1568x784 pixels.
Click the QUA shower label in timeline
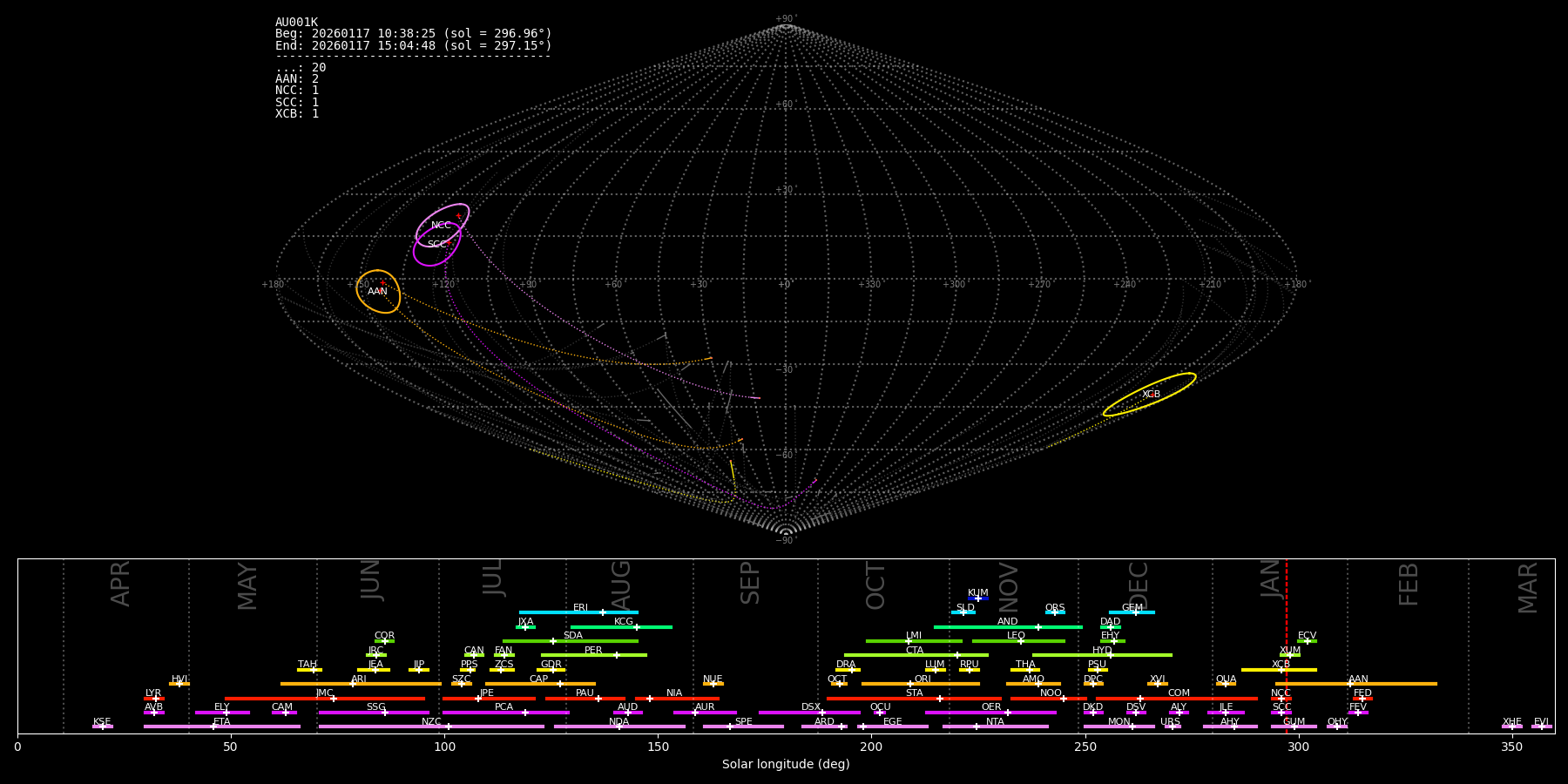[x=1227, y=679]
